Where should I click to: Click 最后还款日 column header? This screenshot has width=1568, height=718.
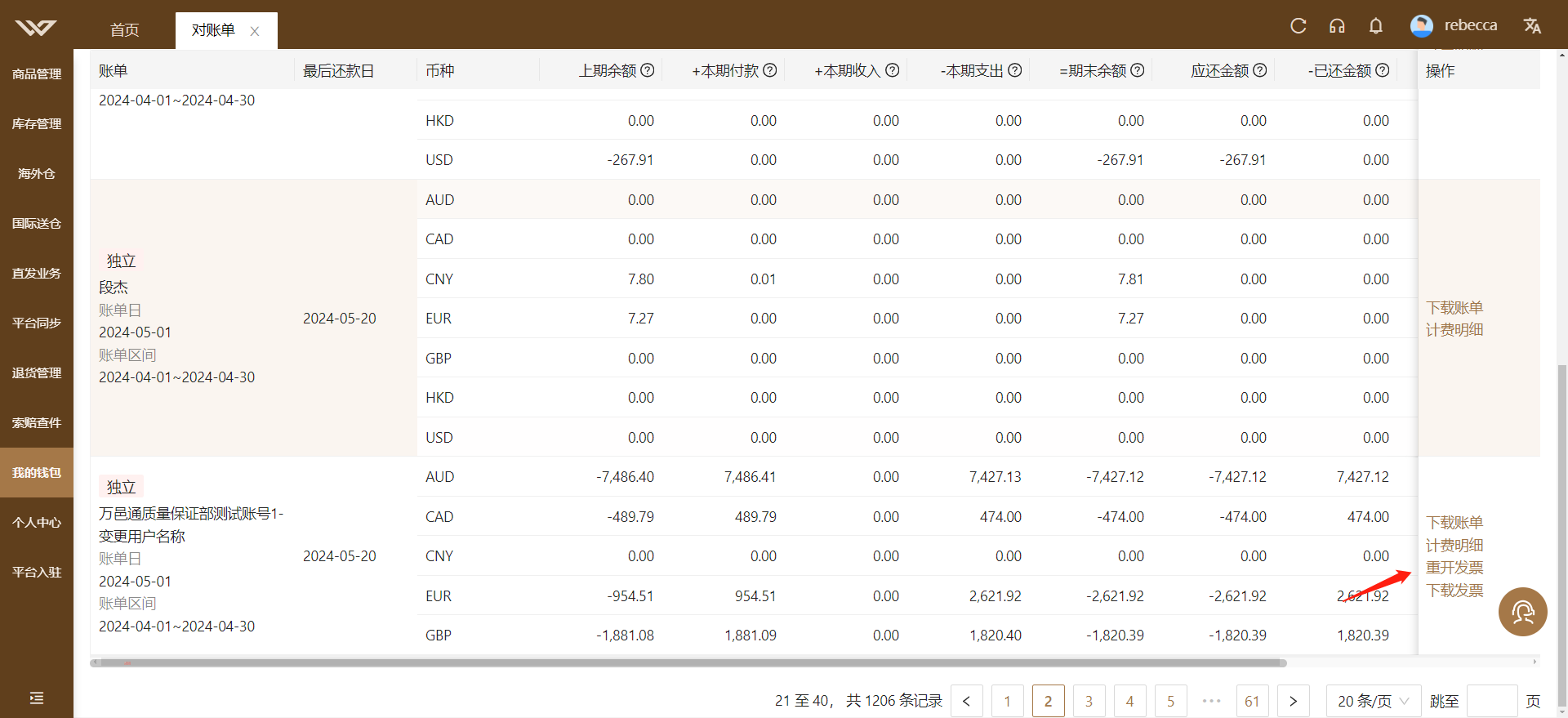point(339,71)
